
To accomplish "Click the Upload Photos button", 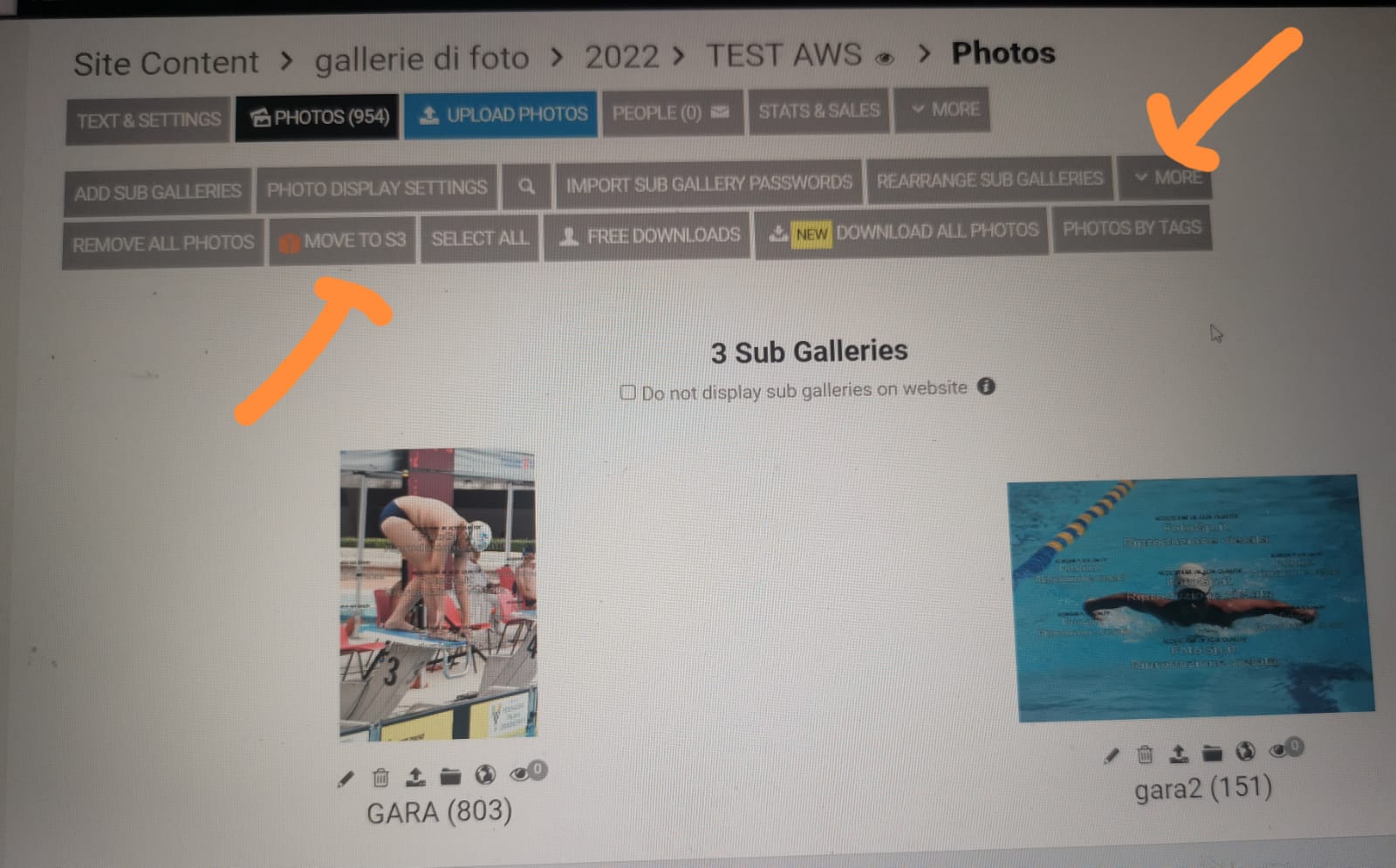I will click(501, 114).
